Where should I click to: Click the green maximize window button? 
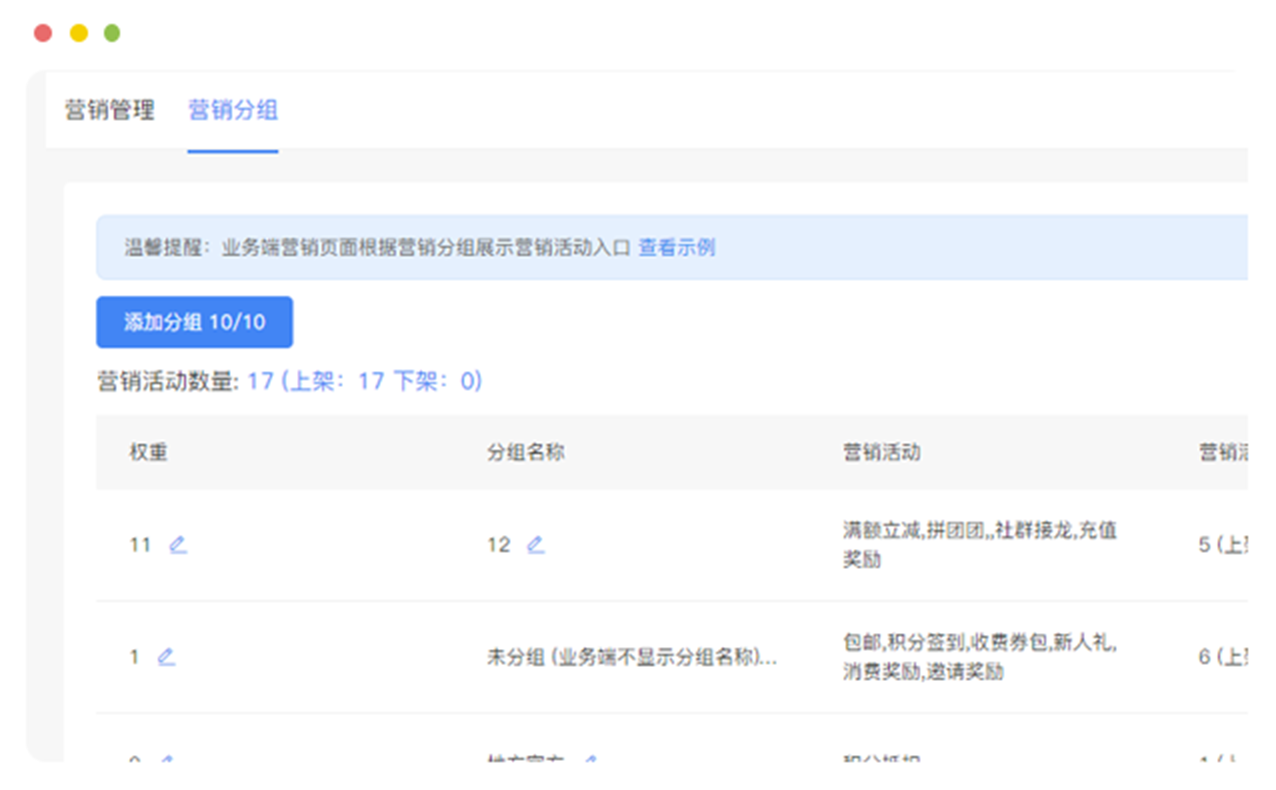112,33
